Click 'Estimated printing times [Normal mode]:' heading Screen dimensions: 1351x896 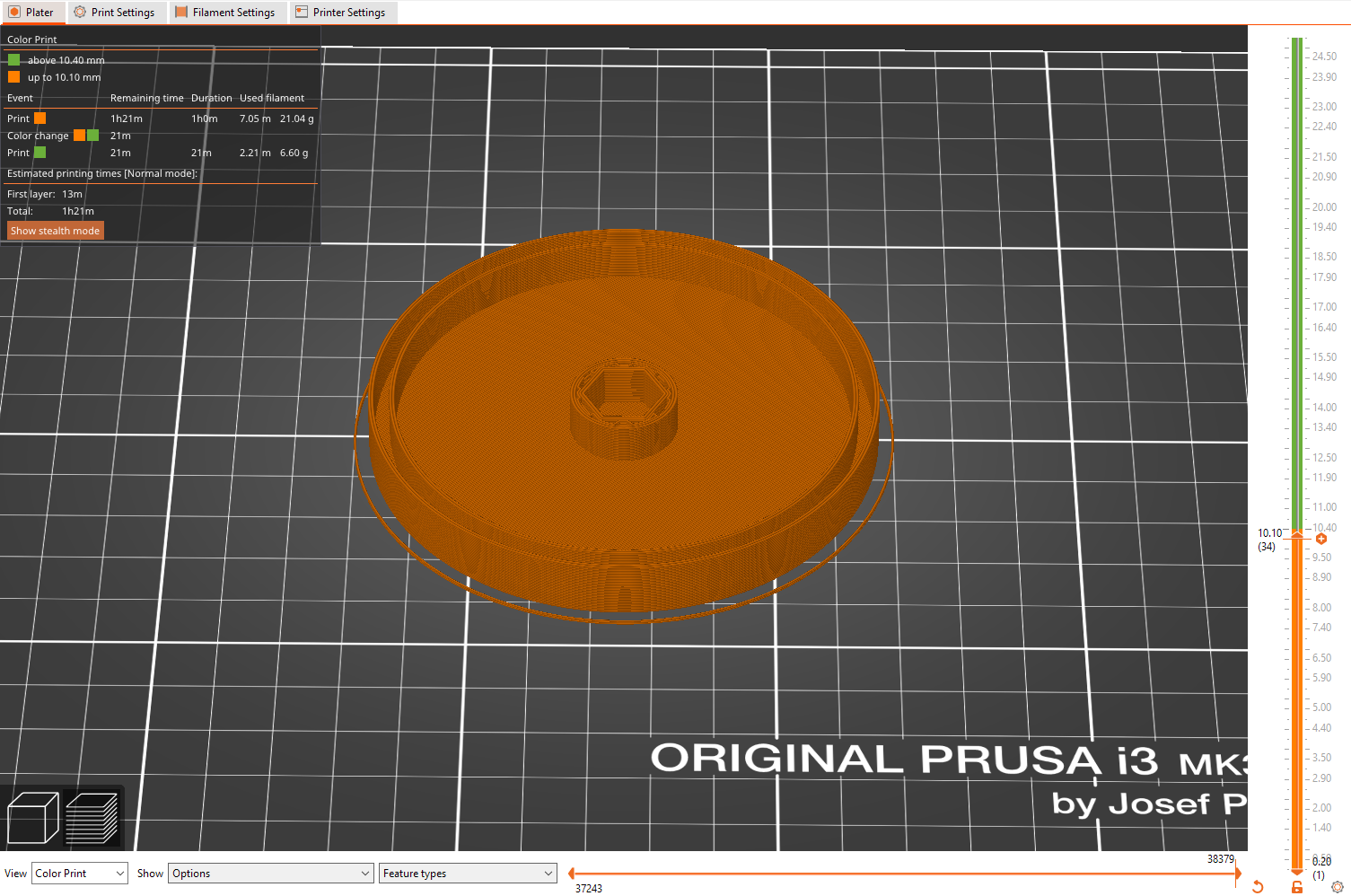102,173
